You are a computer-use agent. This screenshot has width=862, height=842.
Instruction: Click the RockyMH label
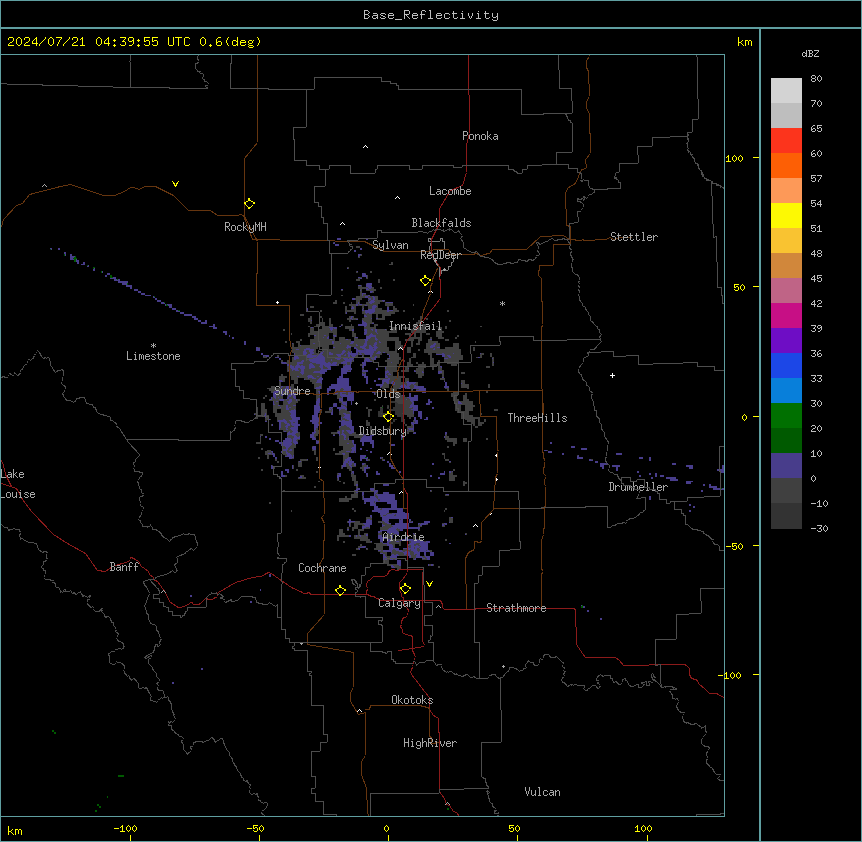pyautogui.click(x=245, y=227)
